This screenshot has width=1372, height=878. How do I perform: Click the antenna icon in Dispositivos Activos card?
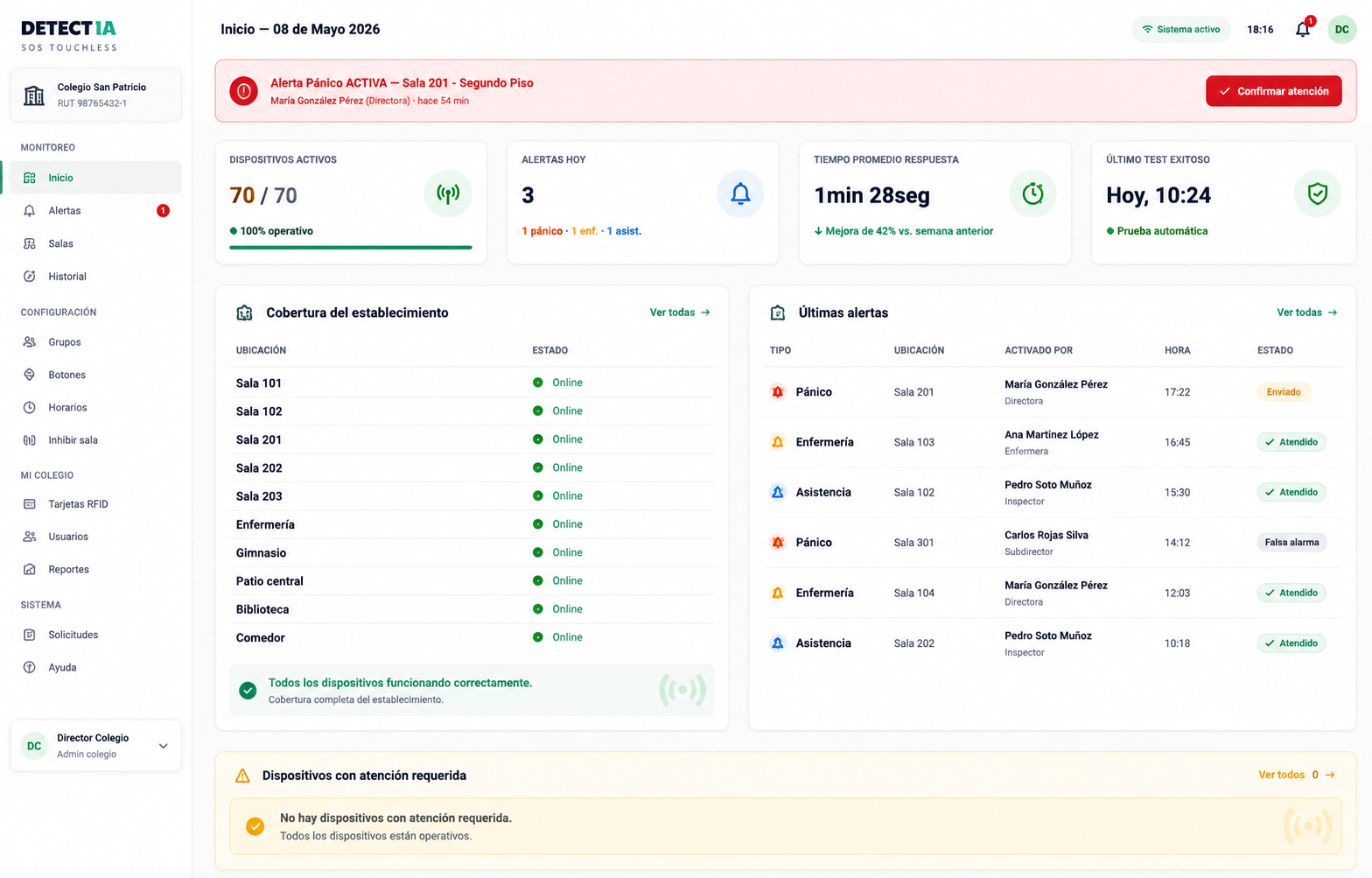448,193
